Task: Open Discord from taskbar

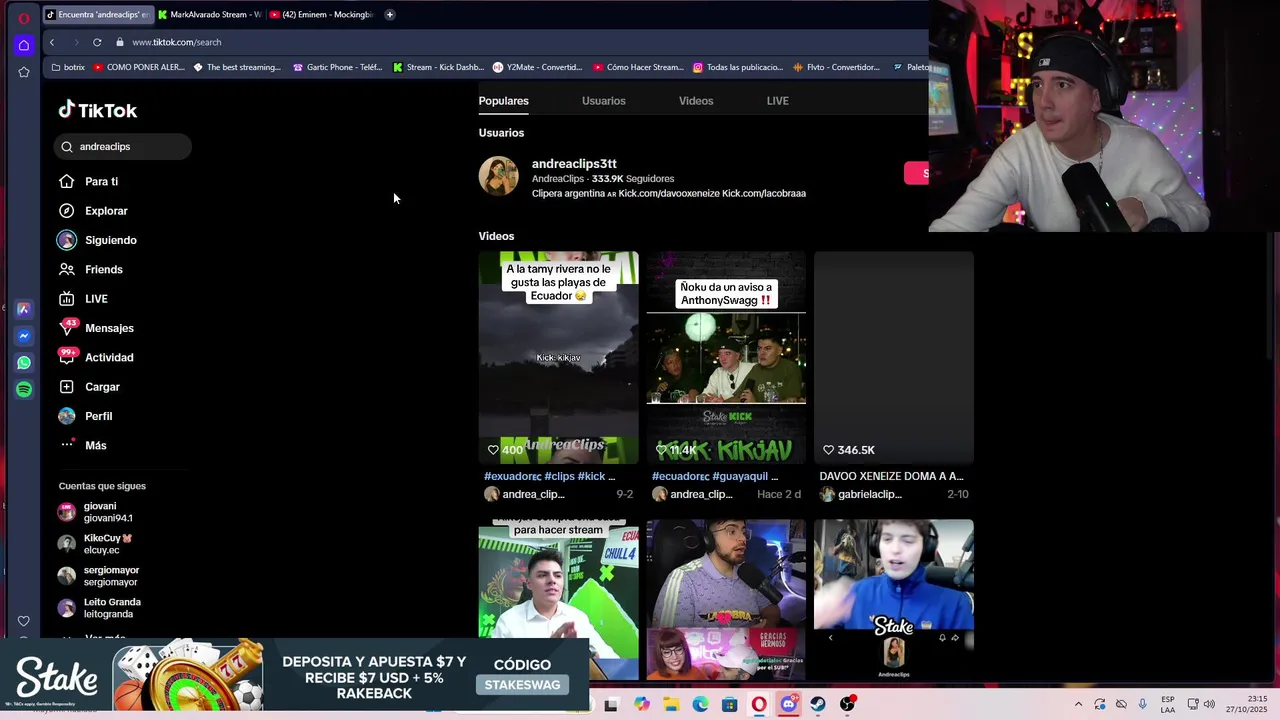Action: click(788, 704)
